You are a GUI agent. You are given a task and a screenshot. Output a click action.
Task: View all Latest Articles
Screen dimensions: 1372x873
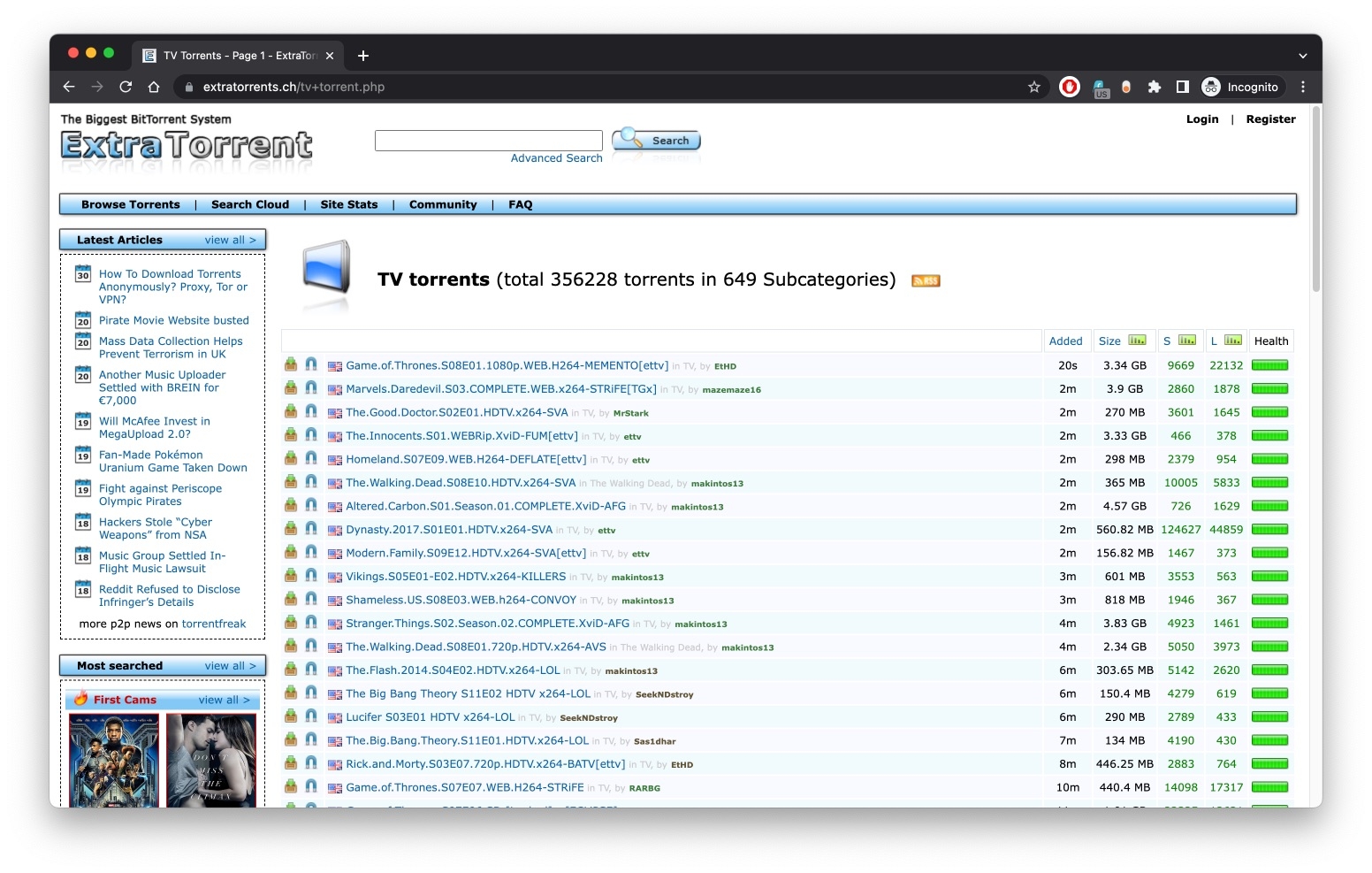[231, 240]
